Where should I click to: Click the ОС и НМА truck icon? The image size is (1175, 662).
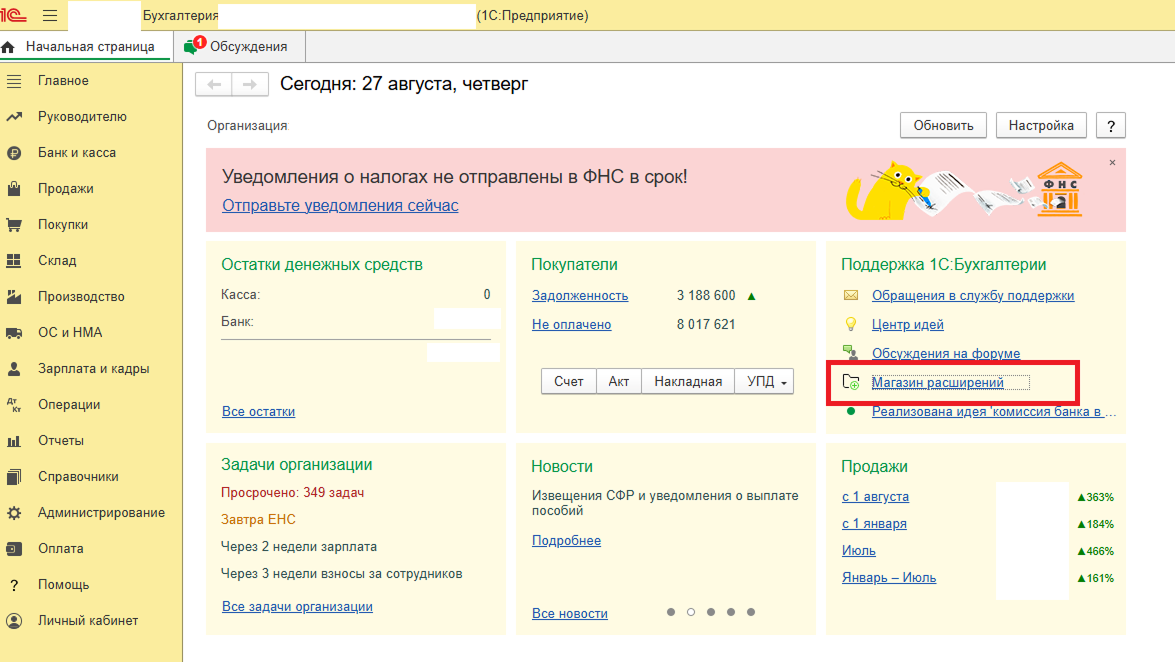[x=14, y=333]
